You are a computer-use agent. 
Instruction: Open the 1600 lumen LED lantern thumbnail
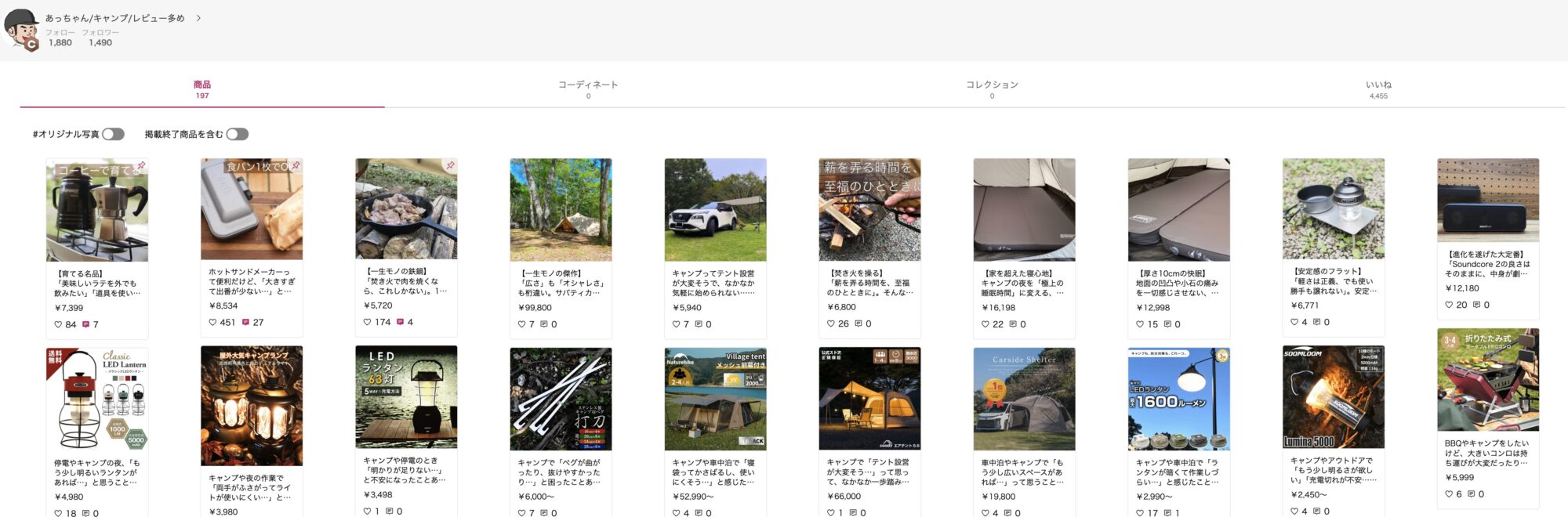1178,399
